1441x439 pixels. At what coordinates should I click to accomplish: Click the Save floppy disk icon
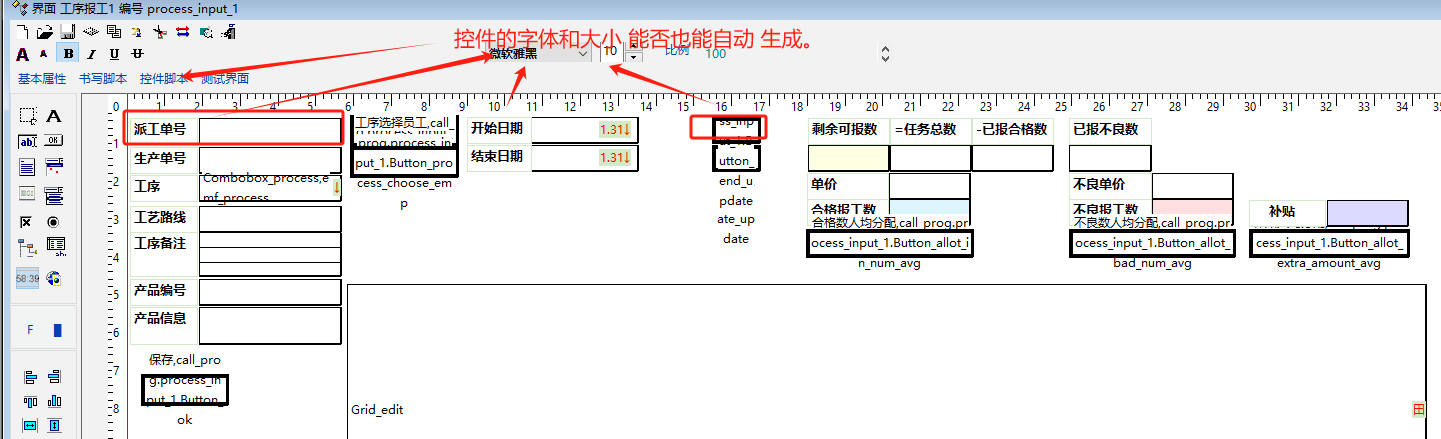(x=67, y=32)
